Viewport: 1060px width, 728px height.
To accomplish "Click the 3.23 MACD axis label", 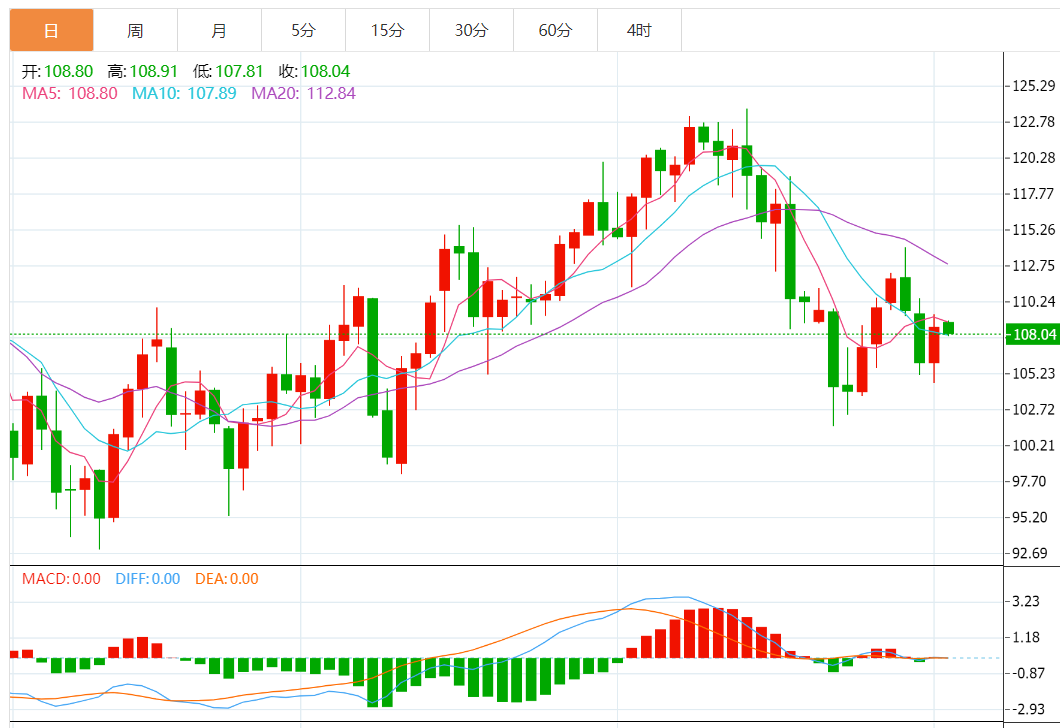I will click(1026, 602).
